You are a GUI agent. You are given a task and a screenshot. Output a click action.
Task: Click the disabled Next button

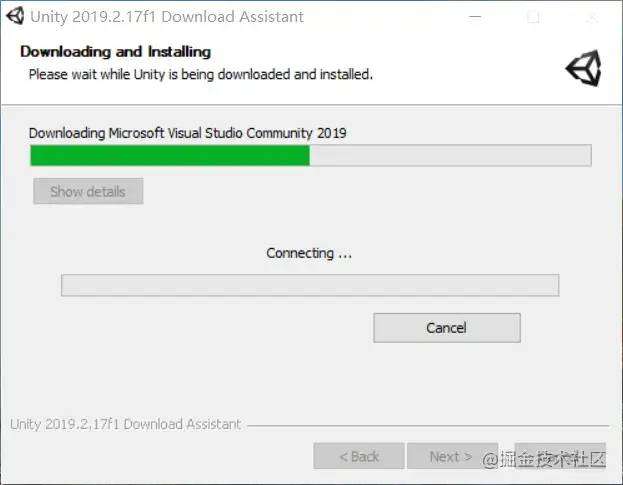(x=451, y=456)
